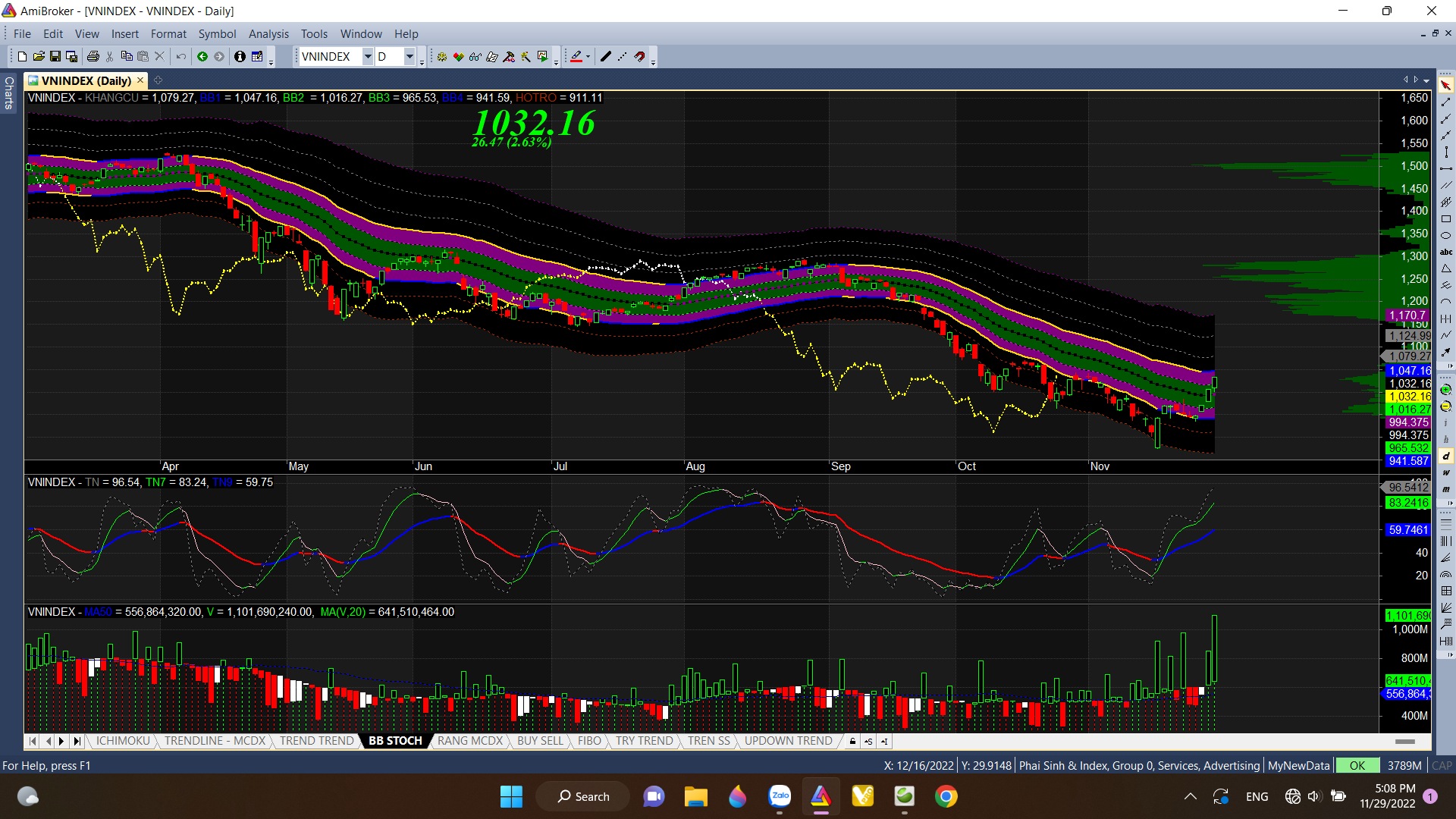The height and width of the screenshot is (819, 1456).
Task: Select the Triangle drawing tool
Action: tap(1446, 268)
